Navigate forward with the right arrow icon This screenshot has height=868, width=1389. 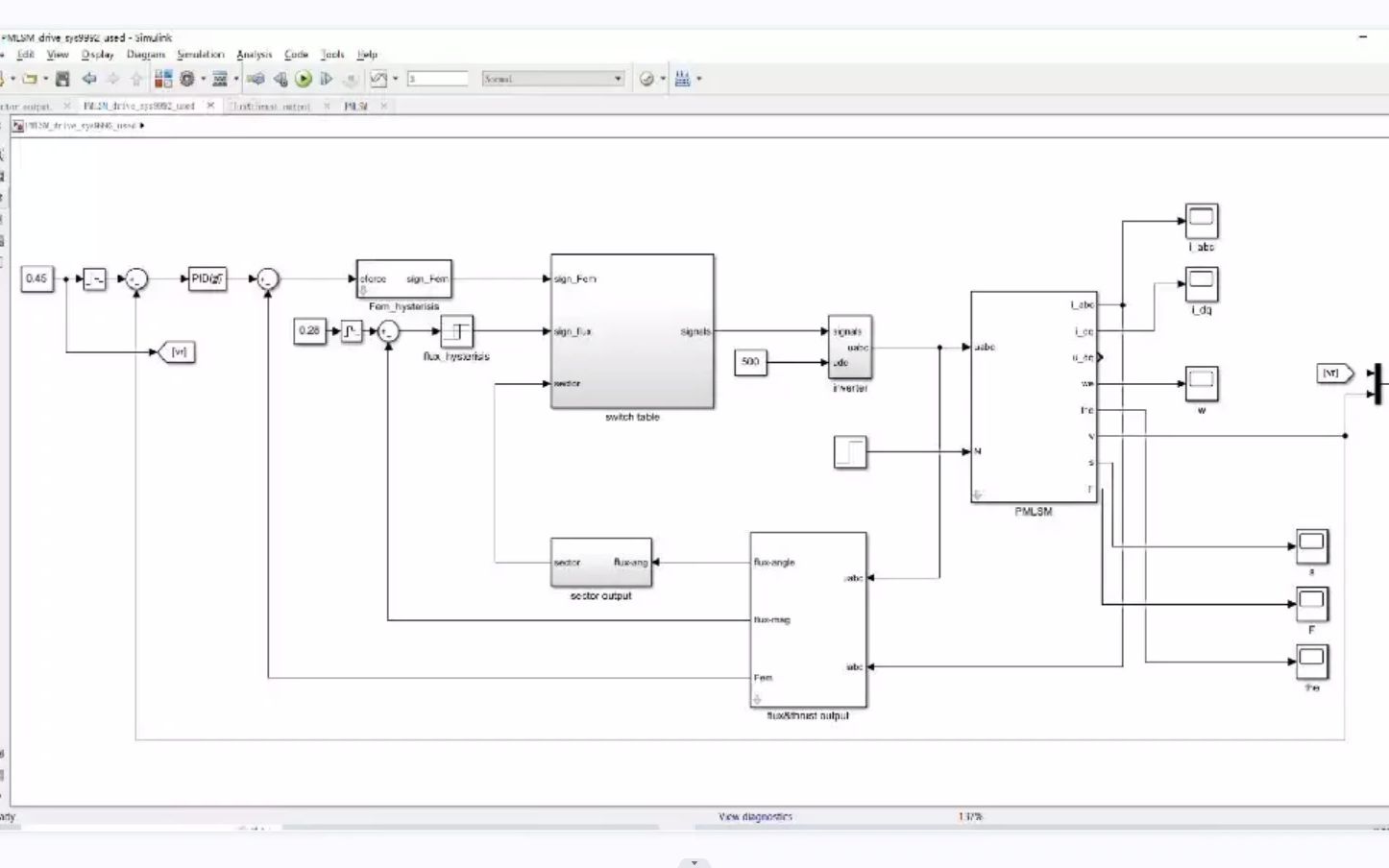(113, 79)
